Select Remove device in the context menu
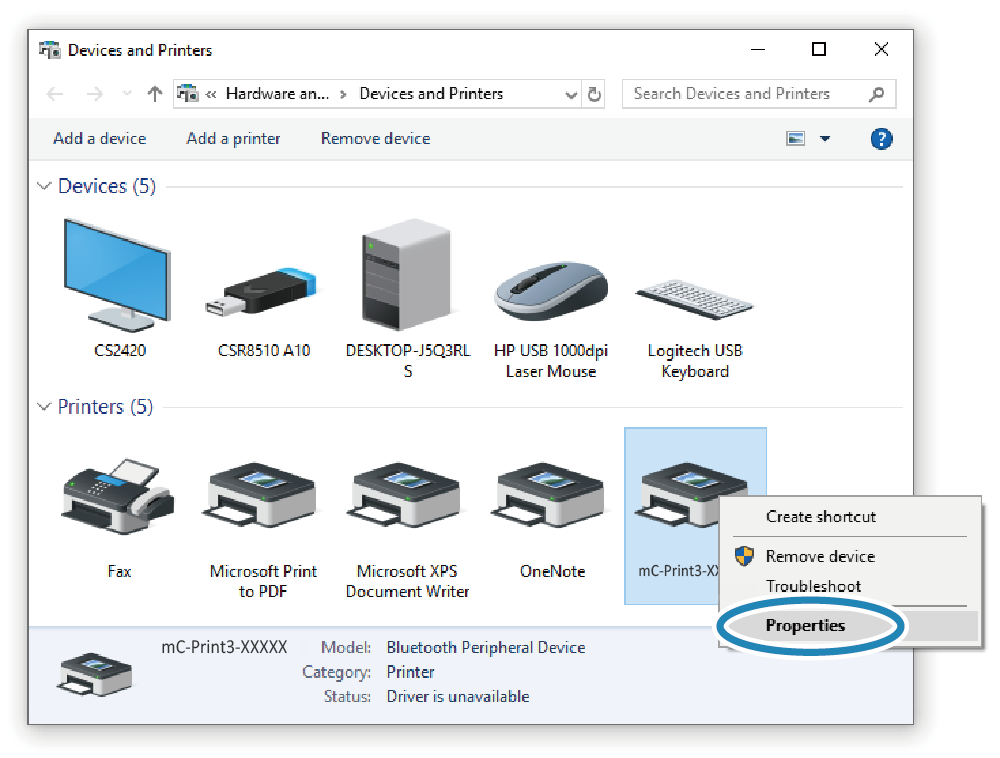1000x758 pixels. click(x=820, y=556)
